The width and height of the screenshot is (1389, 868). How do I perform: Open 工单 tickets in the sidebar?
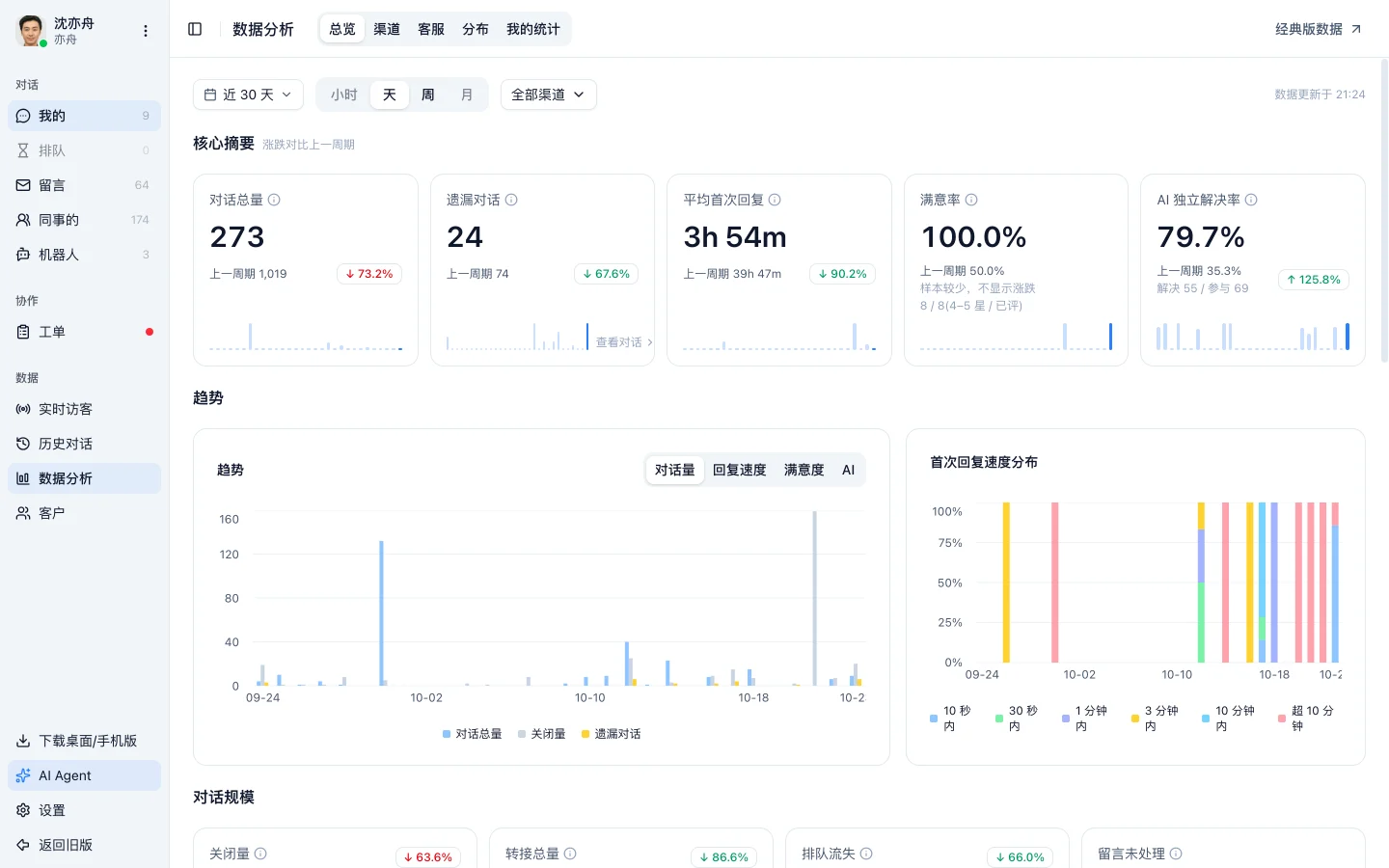[84, 332]
